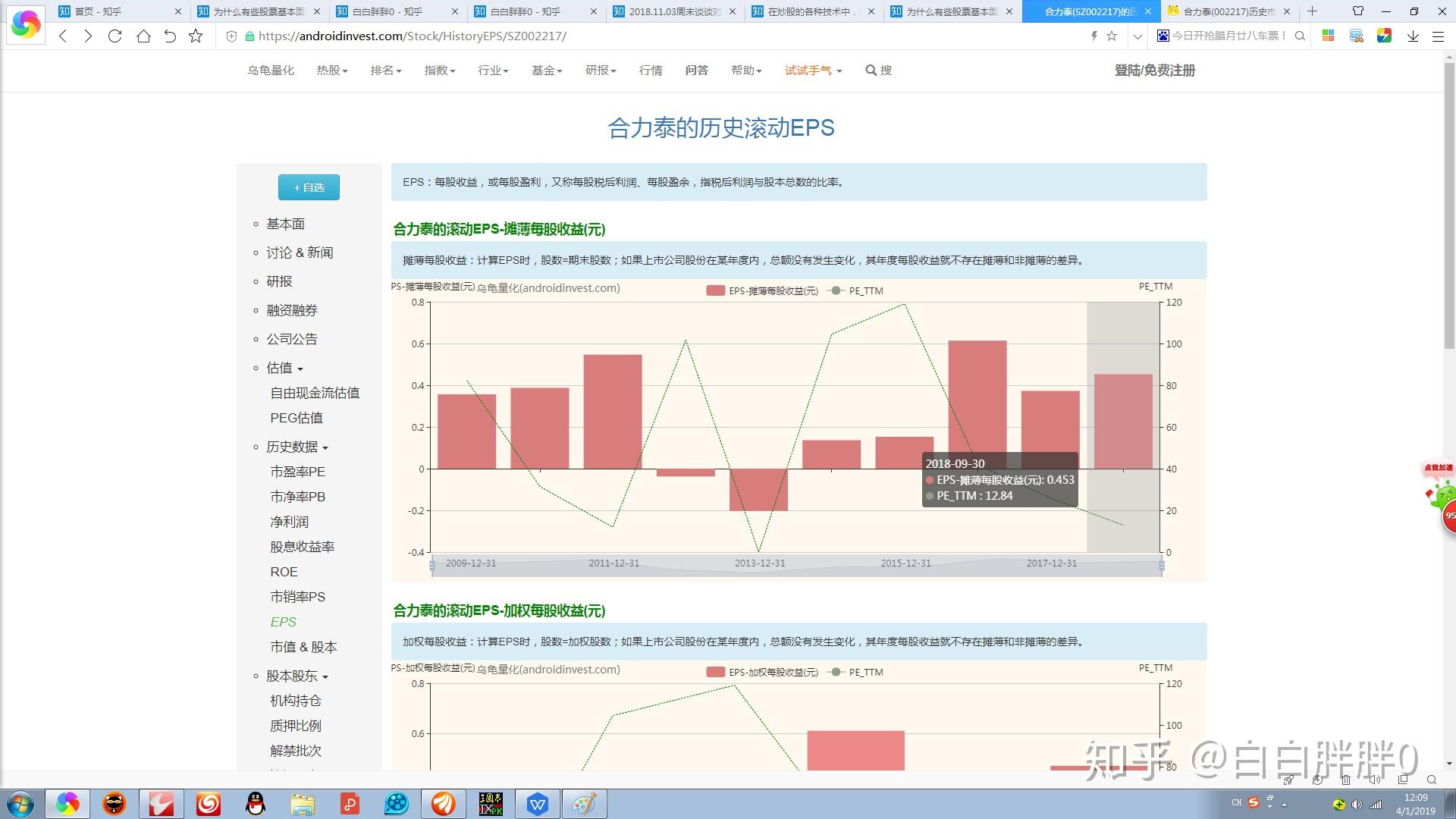Click the colorful grid extension icon
Screen dimensions: 1456x819
(x=1328, y=36)
